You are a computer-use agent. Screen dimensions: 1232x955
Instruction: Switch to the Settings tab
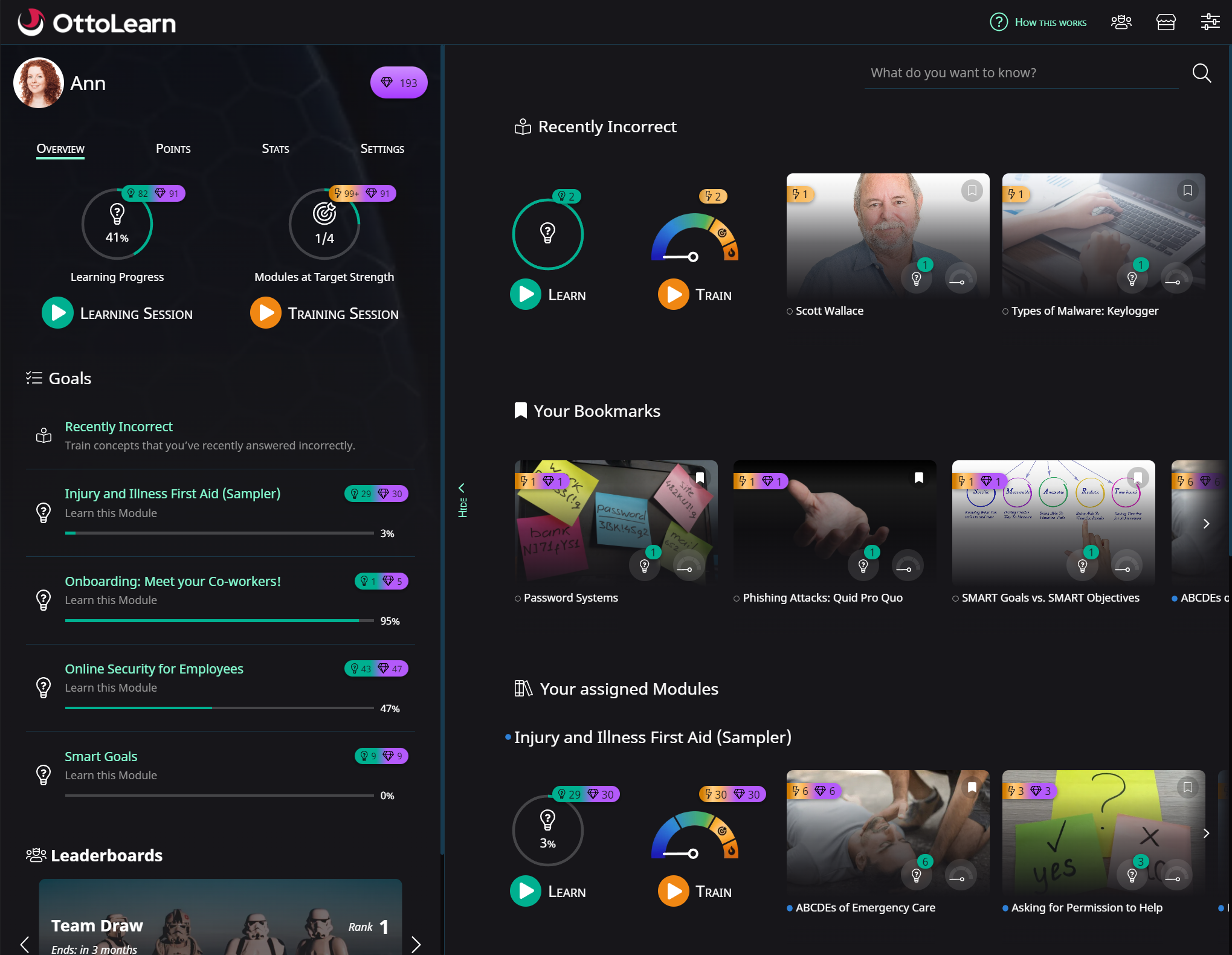[x=382, y=149]
